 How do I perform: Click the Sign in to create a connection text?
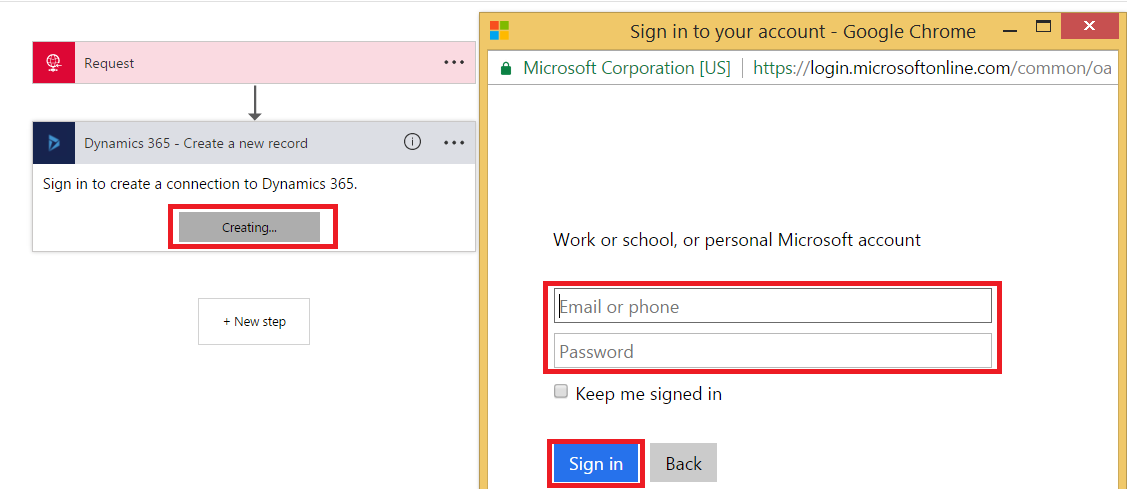click(x=201, y=184)
